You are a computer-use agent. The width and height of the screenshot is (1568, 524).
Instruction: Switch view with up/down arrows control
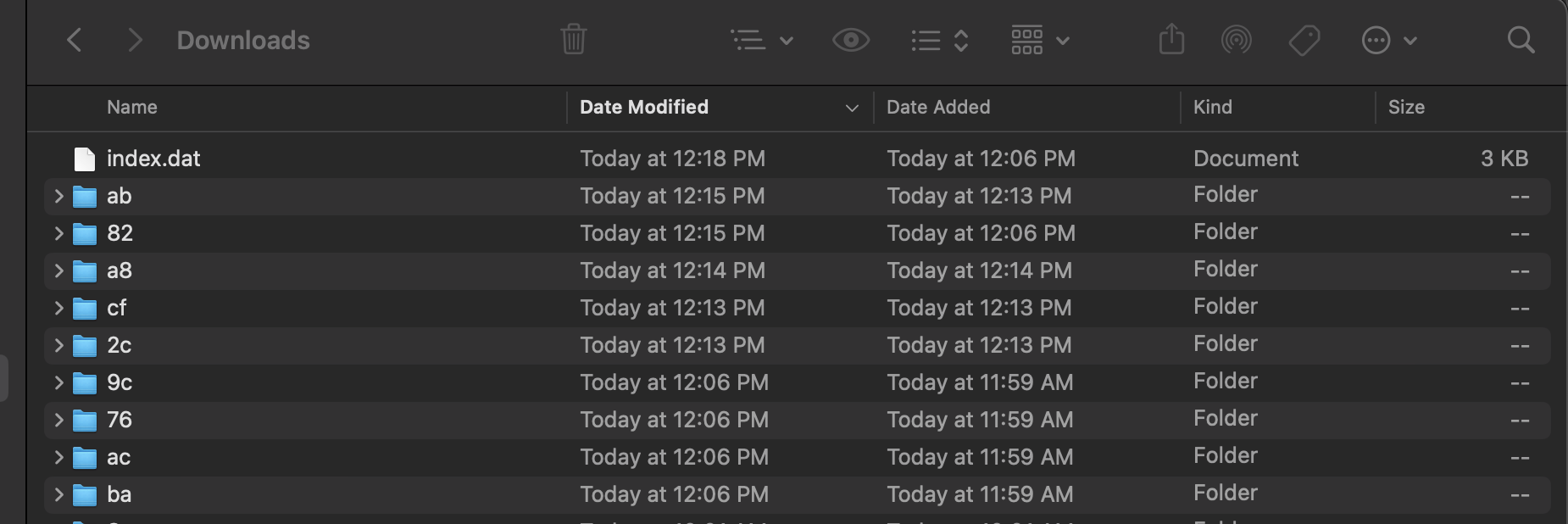click(939, 40)
